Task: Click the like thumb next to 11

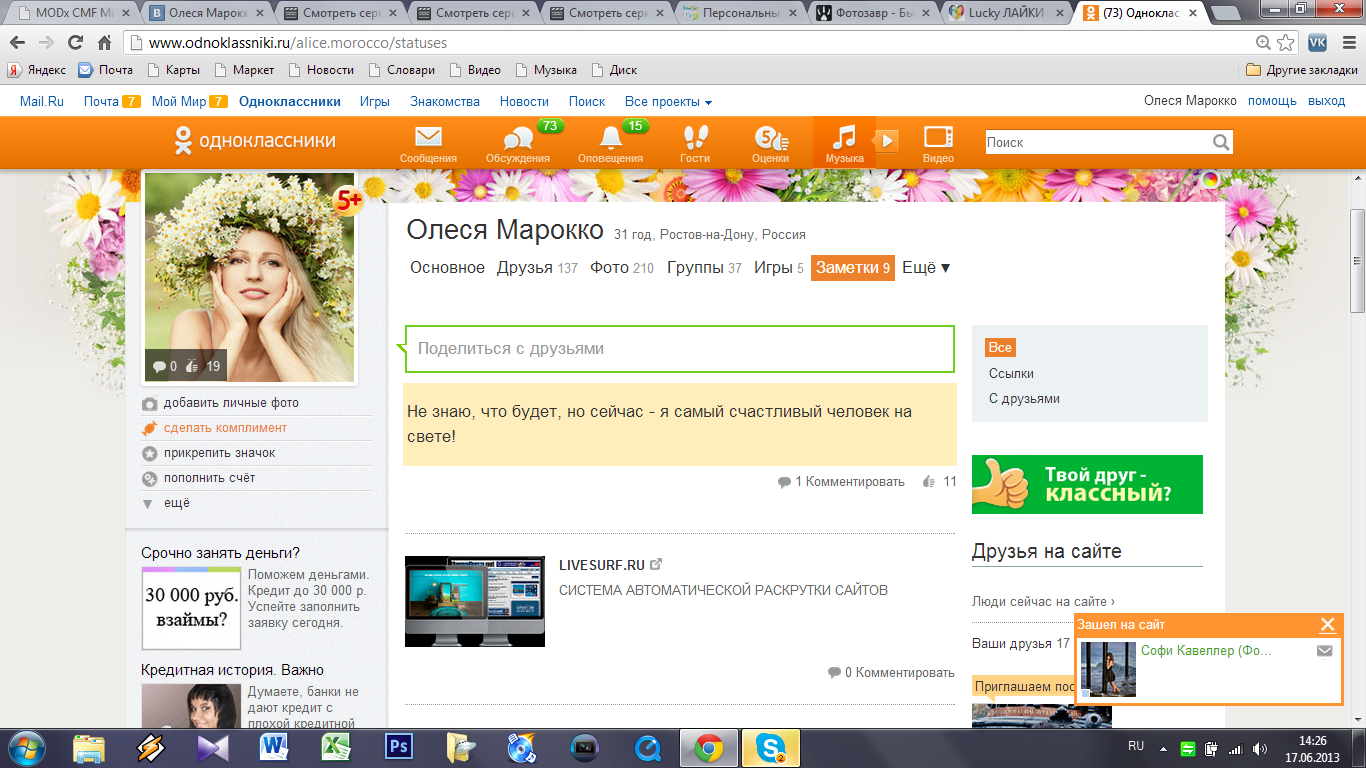Action: [929, 482]
